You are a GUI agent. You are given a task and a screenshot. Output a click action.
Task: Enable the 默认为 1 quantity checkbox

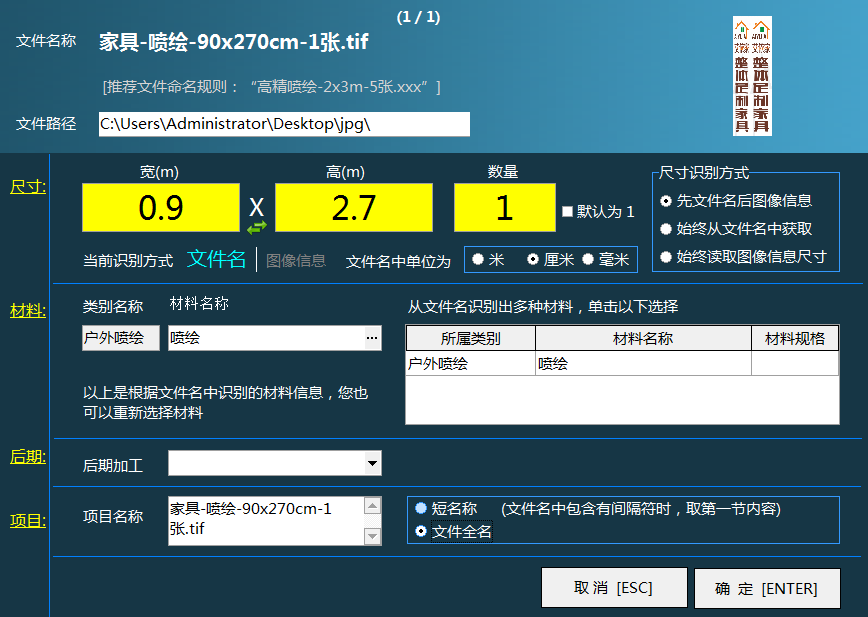pyautogui.click(x=568, y=212)
